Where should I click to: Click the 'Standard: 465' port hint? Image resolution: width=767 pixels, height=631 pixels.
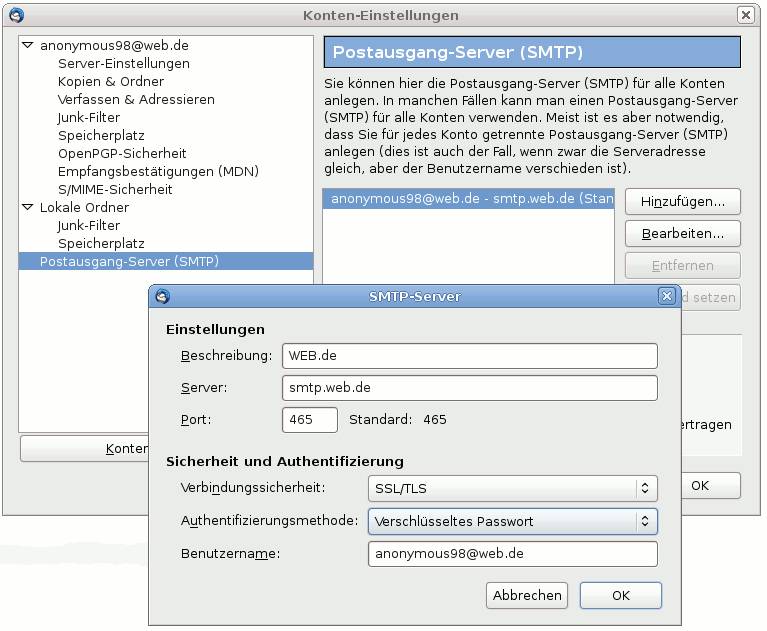(x=398, y=420)
